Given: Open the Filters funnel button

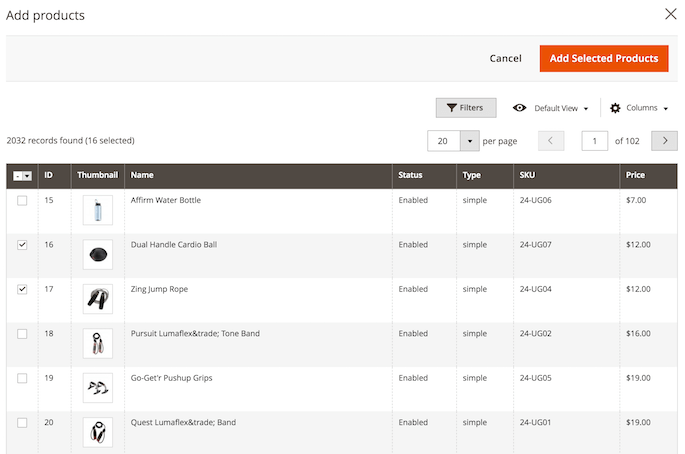Looking at the screenshot, I should 466,107.
